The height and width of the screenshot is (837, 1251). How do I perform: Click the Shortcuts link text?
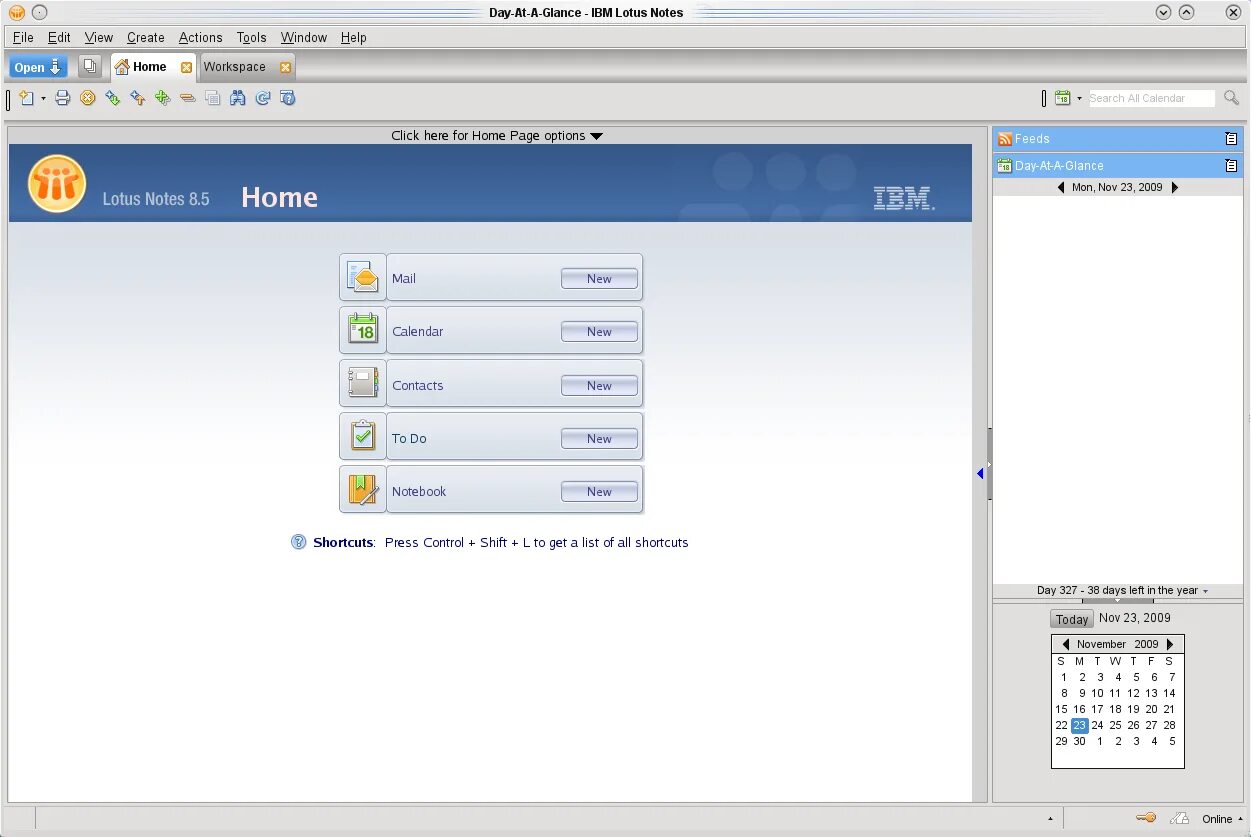[343, 542]
